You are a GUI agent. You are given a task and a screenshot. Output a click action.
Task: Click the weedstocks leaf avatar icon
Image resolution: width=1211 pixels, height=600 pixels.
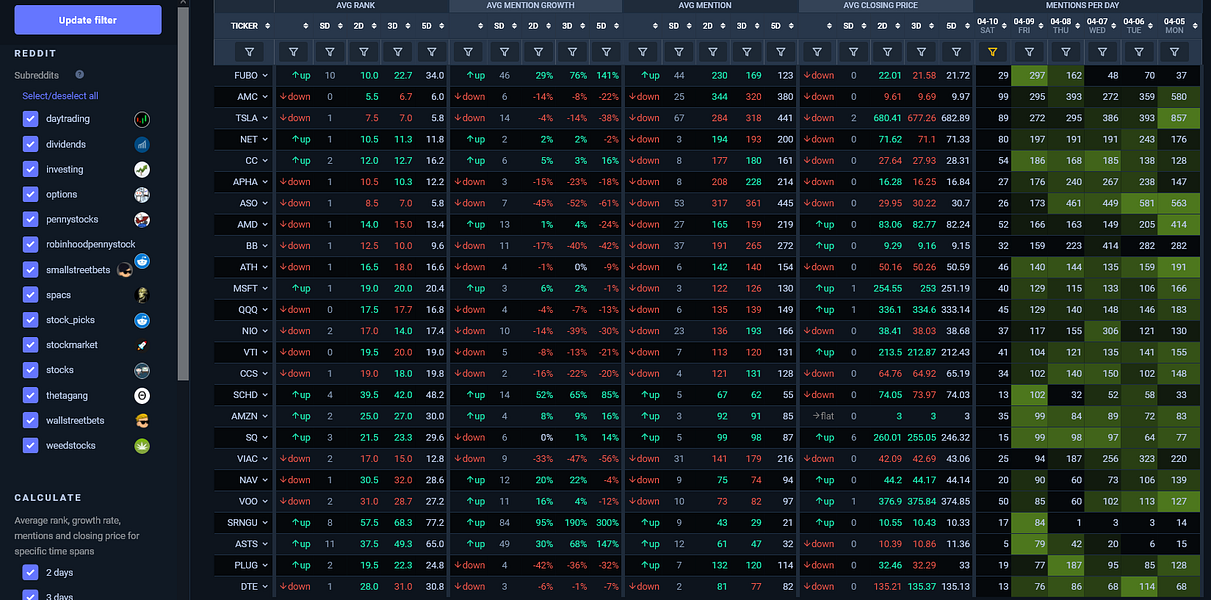pyautogui.click(x=142, y=445)
